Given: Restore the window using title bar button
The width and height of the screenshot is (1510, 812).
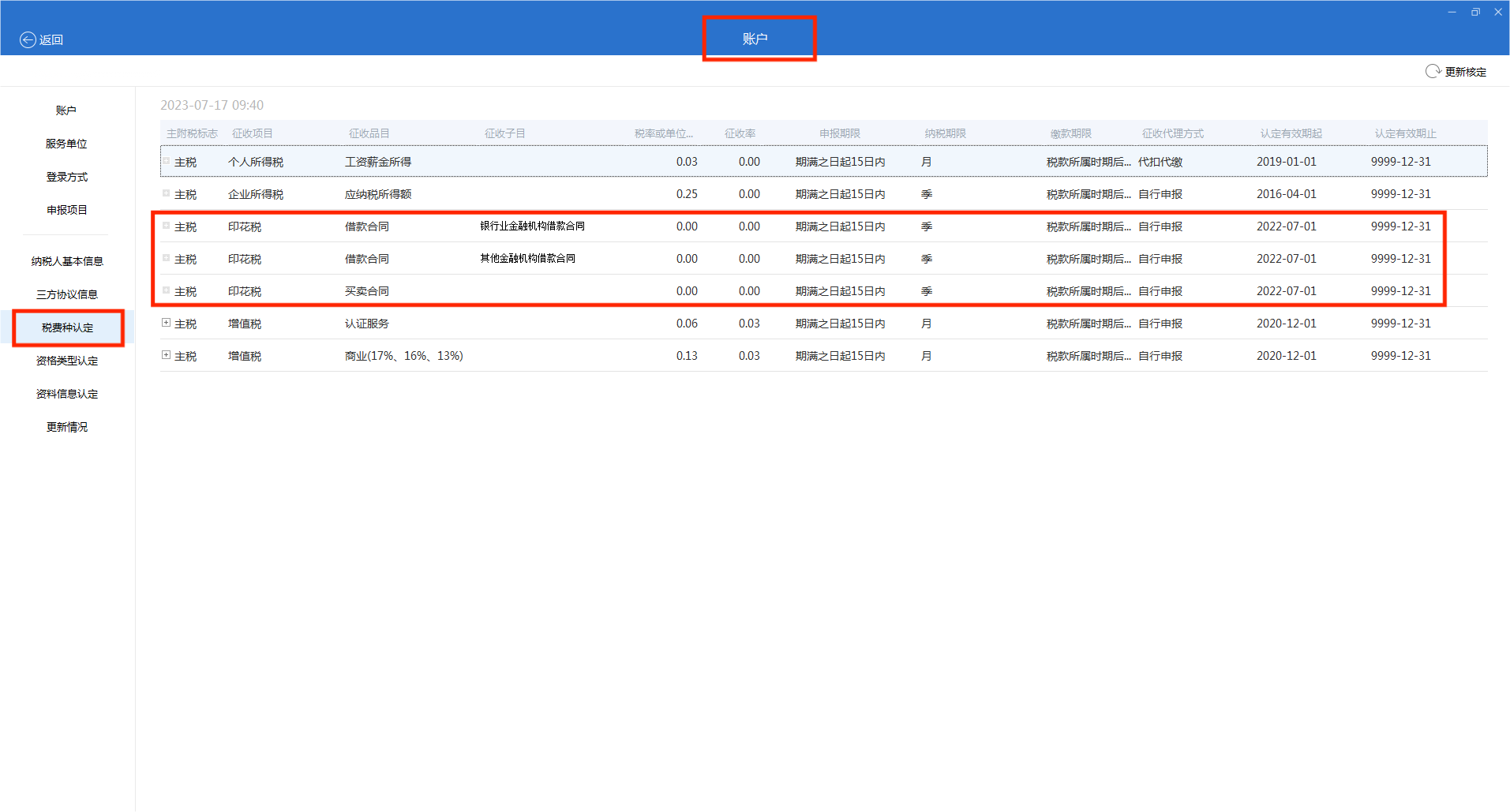Looking at the screenshot, I should tap(1474, 12).
